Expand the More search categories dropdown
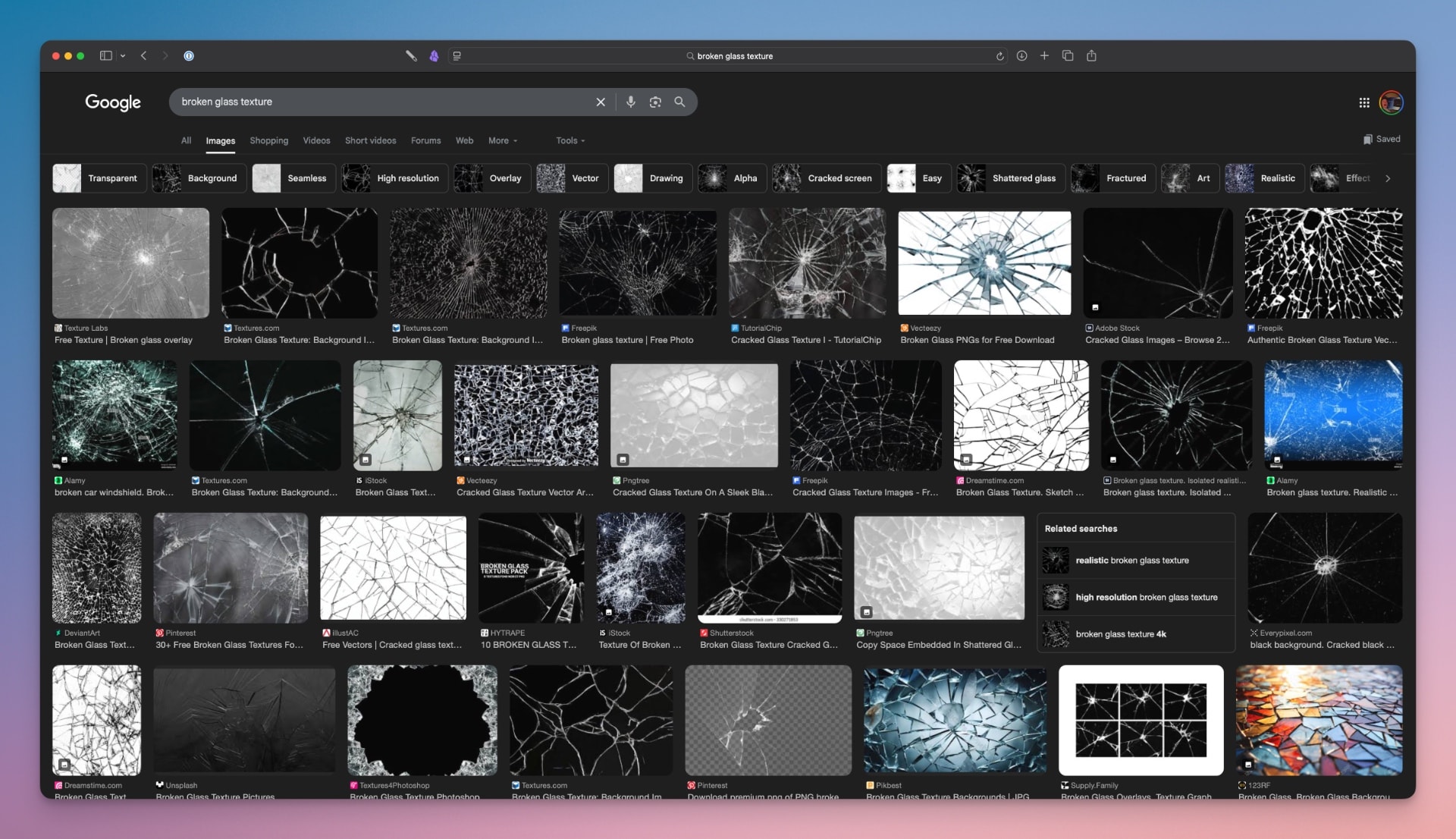Image resolution: width=1456 pixels, height=839 pixels. pyautogui.click(x=503, y=140)
